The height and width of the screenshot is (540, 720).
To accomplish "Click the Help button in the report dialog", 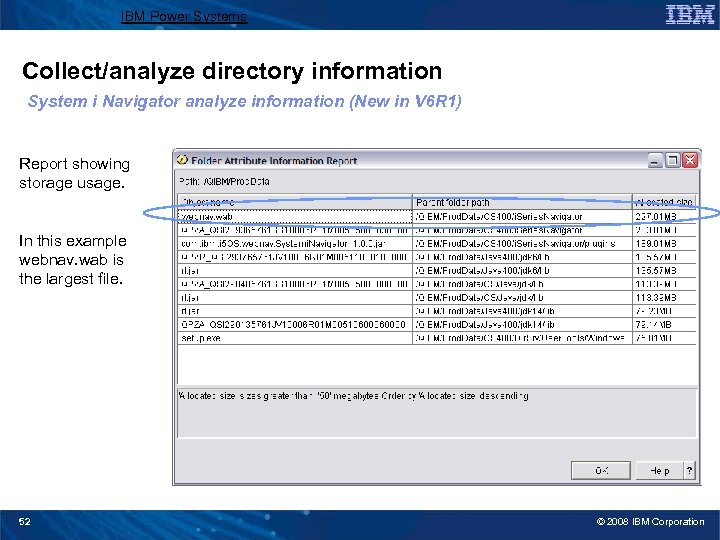I will [x=659, y=470].
